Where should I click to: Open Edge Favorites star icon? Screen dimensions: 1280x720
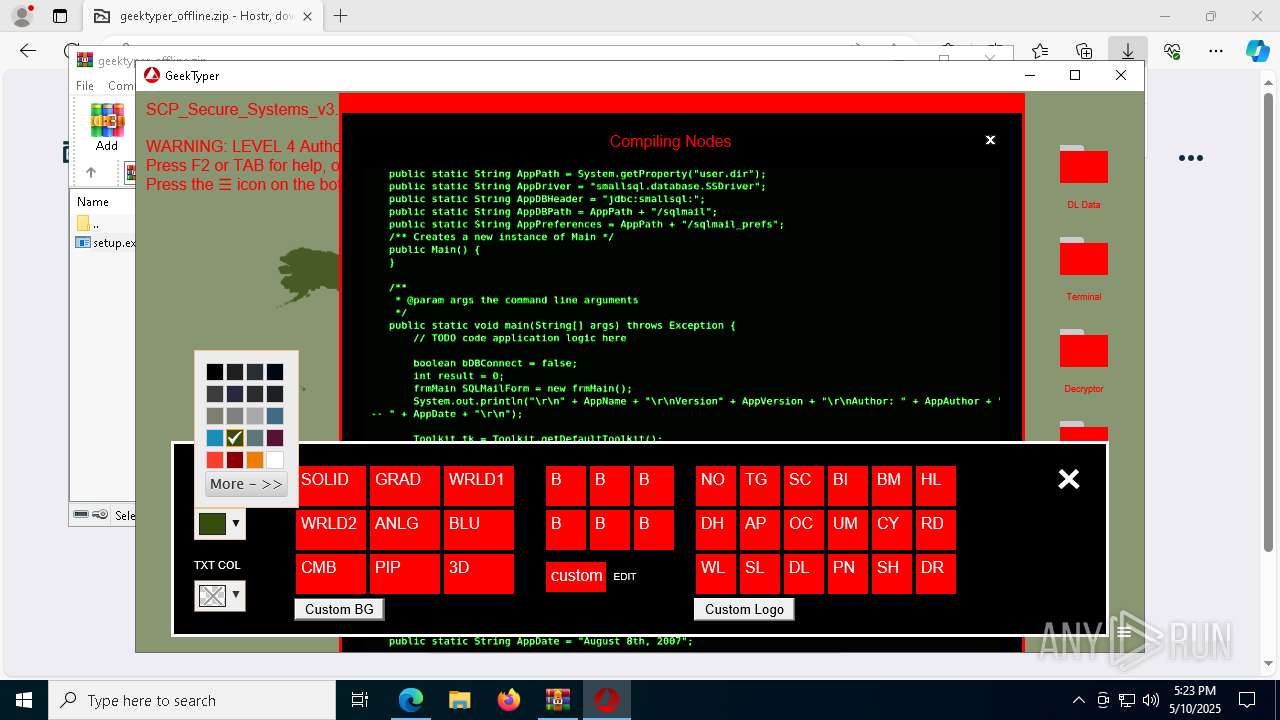(1040, 51)
